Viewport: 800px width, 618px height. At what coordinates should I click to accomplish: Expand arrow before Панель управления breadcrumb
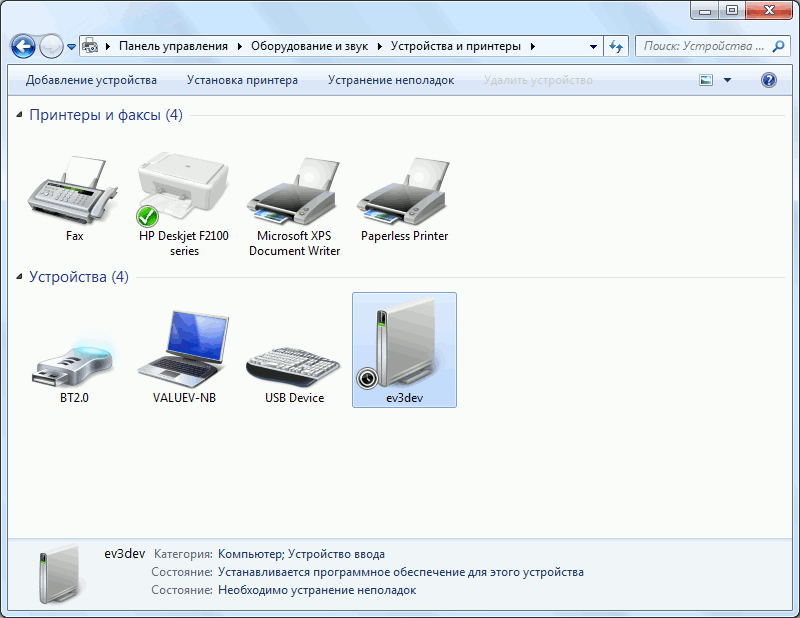pyautogui.click(x=108, y=46)
